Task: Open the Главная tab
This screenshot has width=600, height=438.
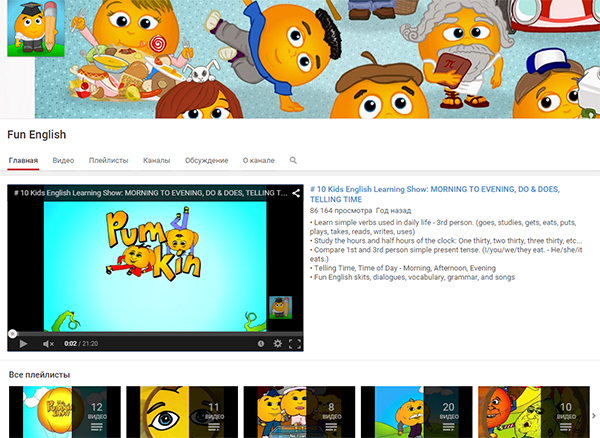Action: (23, 160)
